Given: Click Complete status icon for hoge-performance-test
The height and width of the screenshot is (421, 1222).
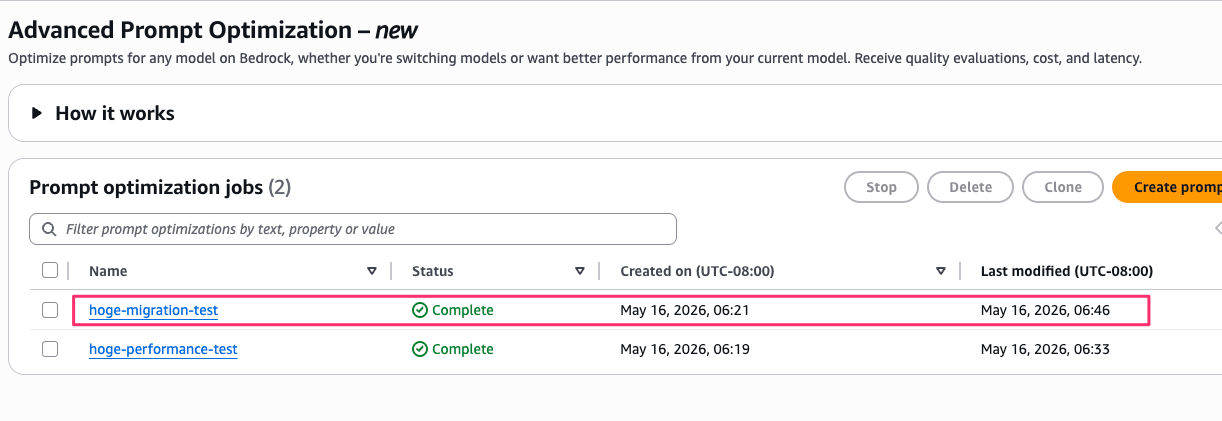Looking at the screenshot, I should tap(420, 349).
